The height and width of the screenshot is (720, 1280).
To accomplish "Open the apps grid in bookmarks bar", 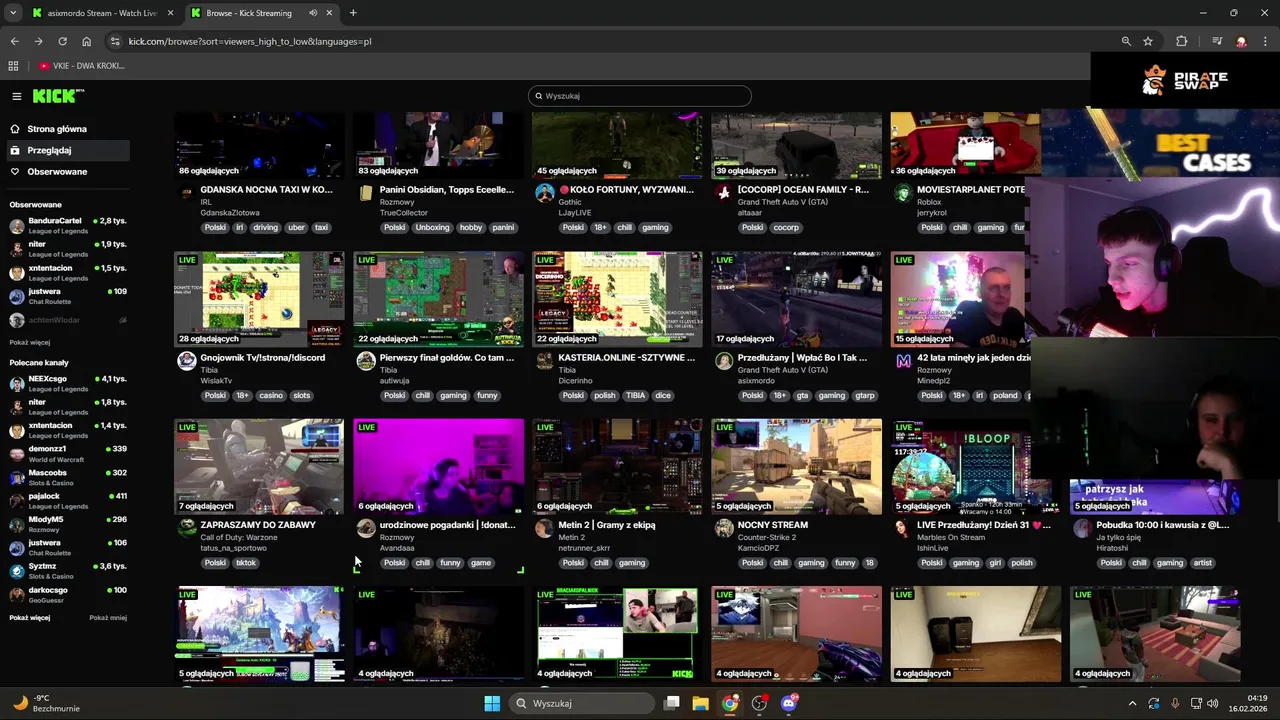I will tap(13, 66).
